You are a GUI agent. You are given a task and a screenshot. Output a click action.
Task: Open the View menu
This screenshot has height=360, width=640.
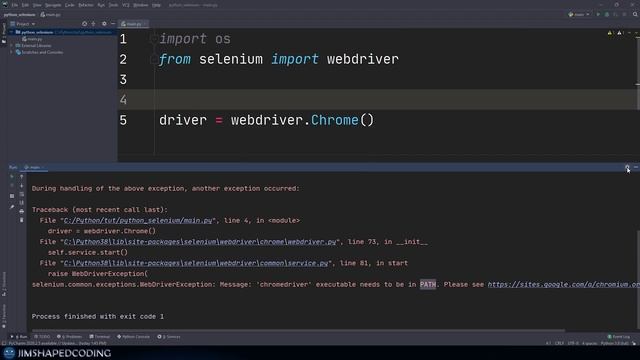coord(37,5)
